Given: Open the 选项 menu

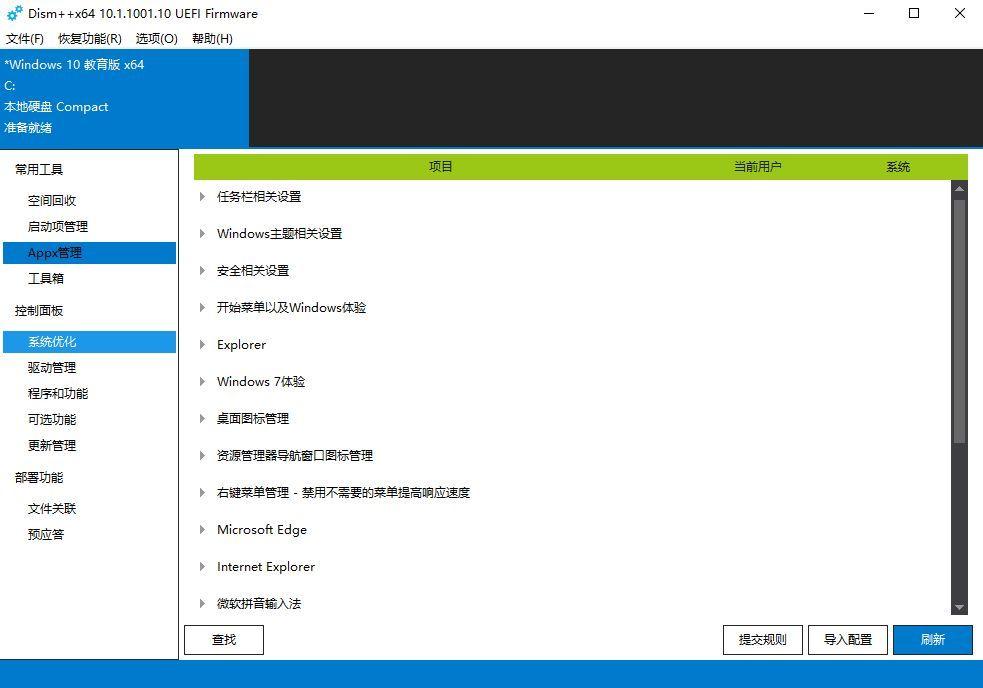Looking at the screenshot, I should pos(156,38).
